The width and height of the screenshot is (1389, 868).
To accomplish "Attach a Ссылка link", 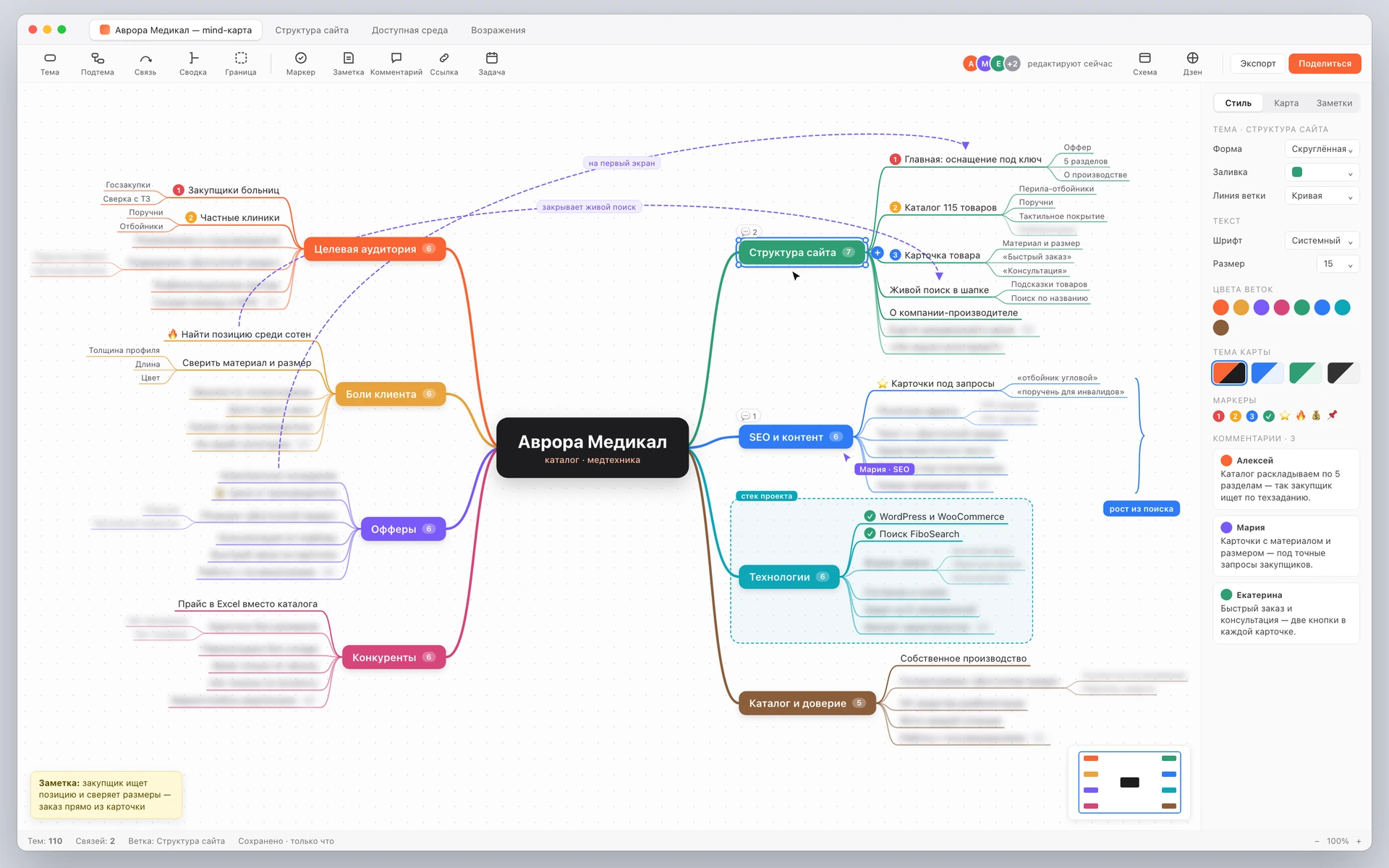I will pos(444,64).
